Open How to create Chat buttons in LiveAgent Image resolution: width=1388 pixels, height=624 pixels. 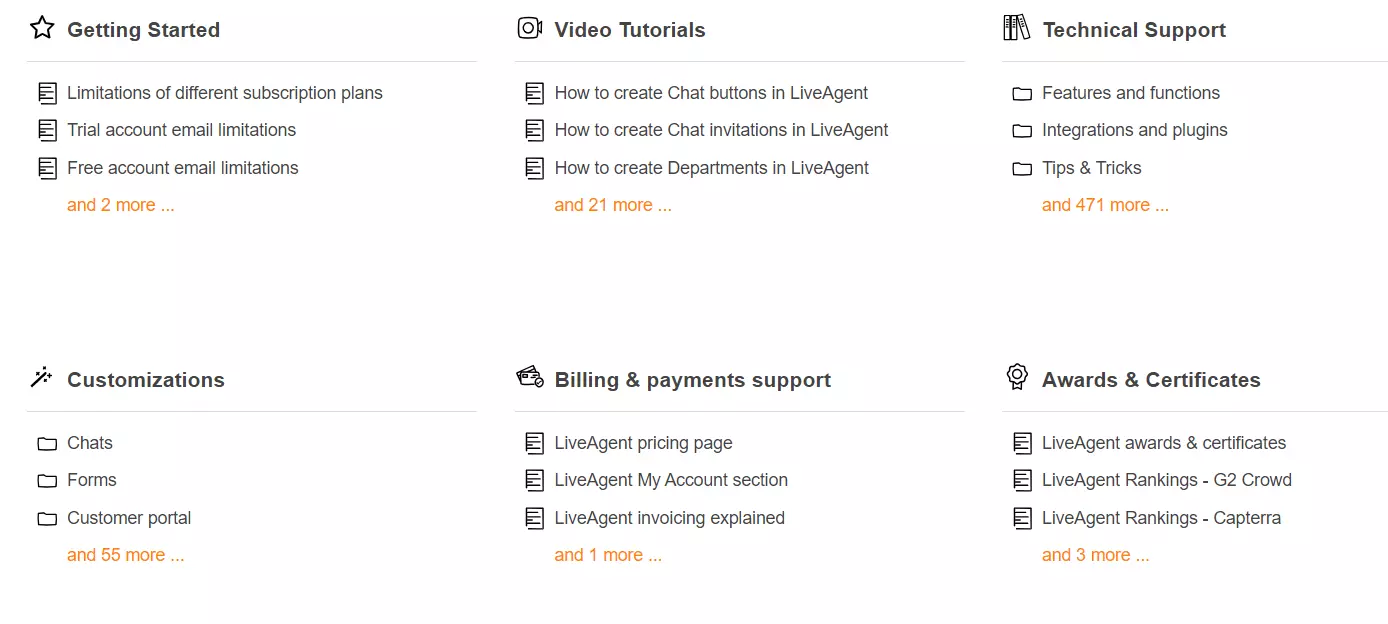711,92
